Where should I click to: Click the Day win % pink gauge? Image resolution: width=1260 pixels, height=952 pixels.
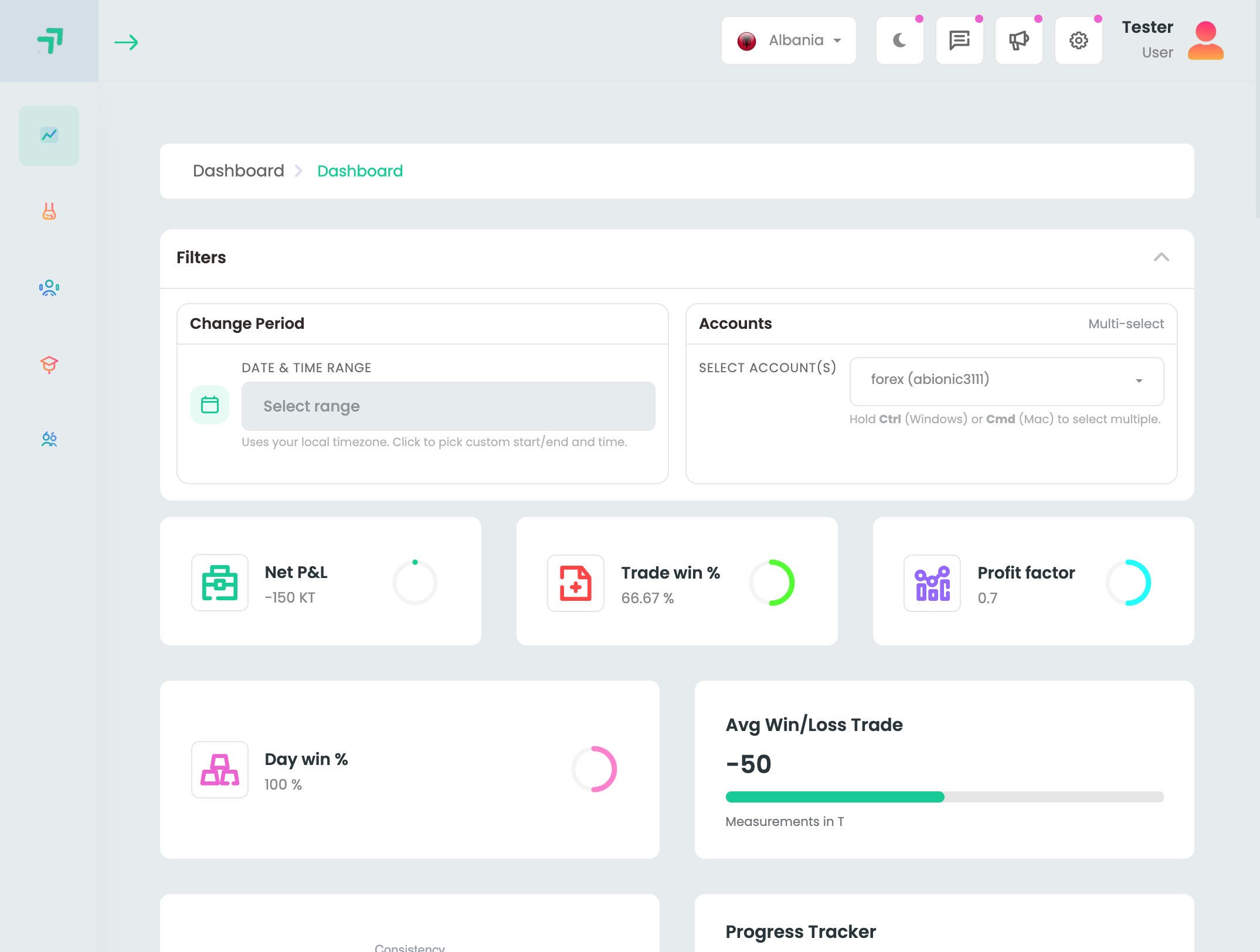tap(593, 769)
